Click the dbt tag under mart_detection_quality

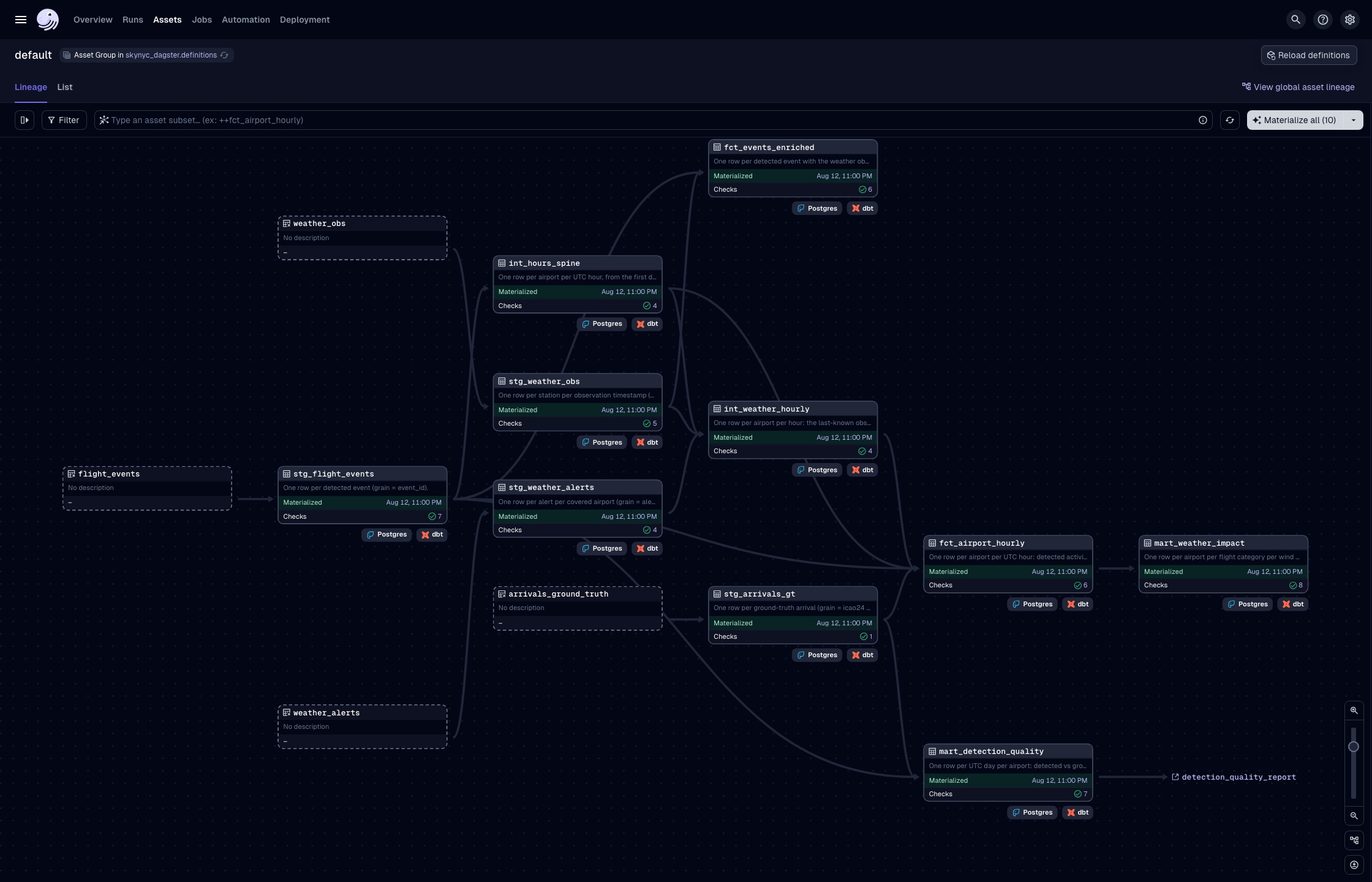click(x=1078, y=813)
